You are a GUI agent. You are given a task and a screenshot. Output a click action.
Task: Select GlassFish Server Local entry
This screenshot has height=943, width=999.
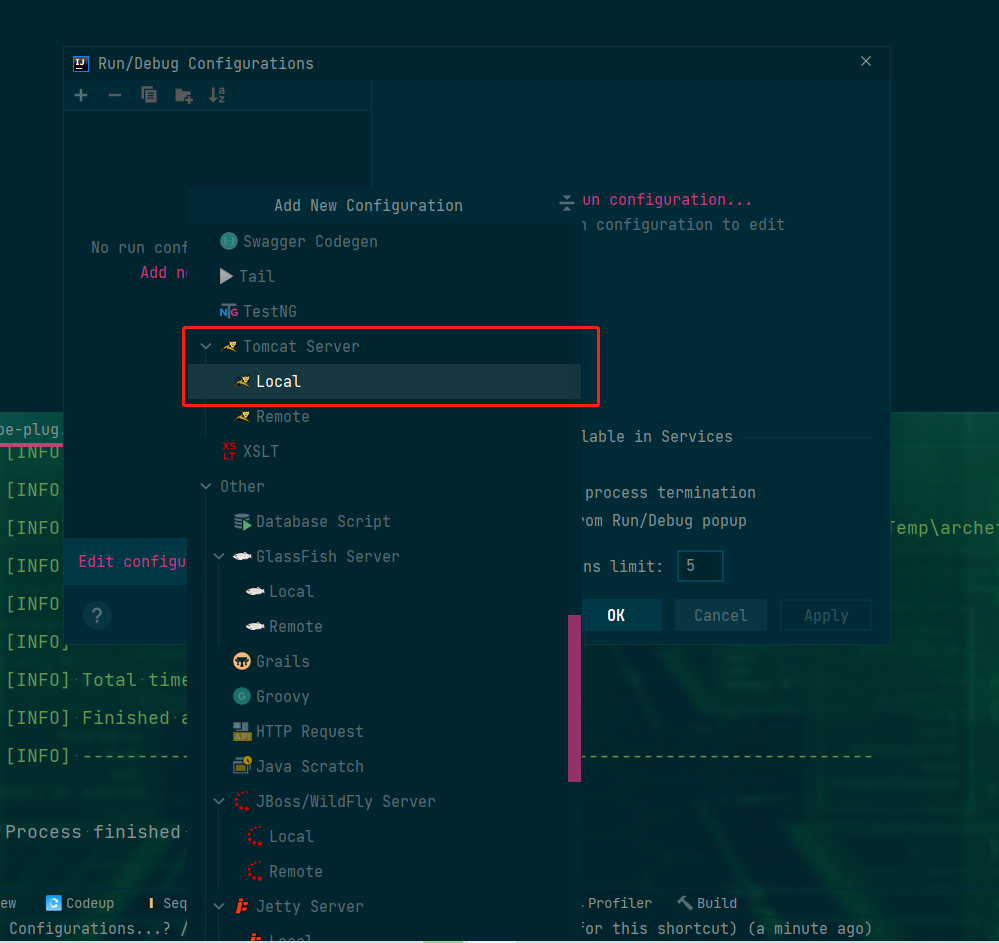[384, 591]
